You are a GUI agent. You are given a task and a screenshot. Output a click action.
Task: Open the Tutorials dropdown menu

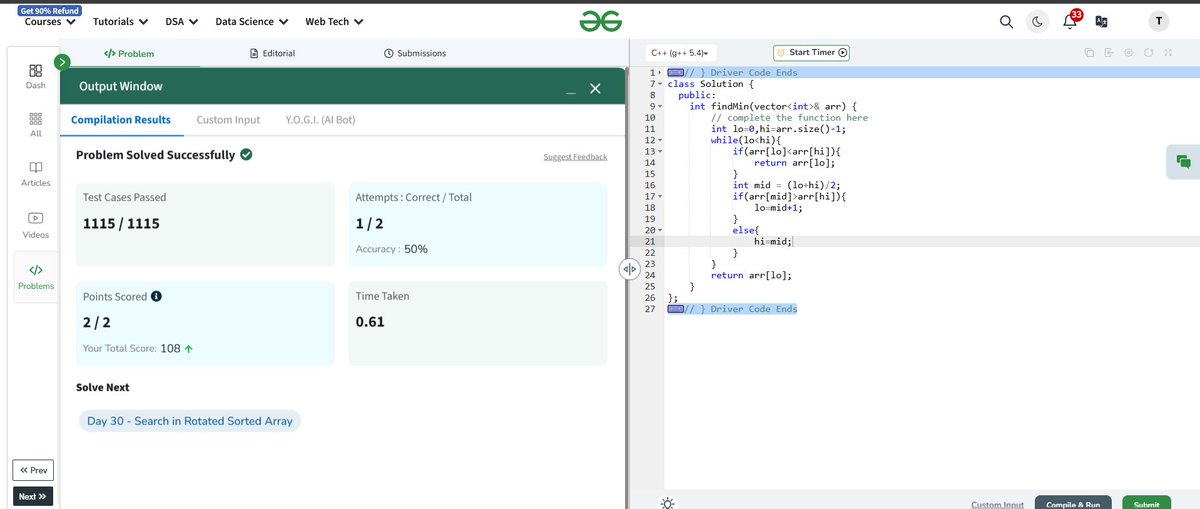point(121,21)
